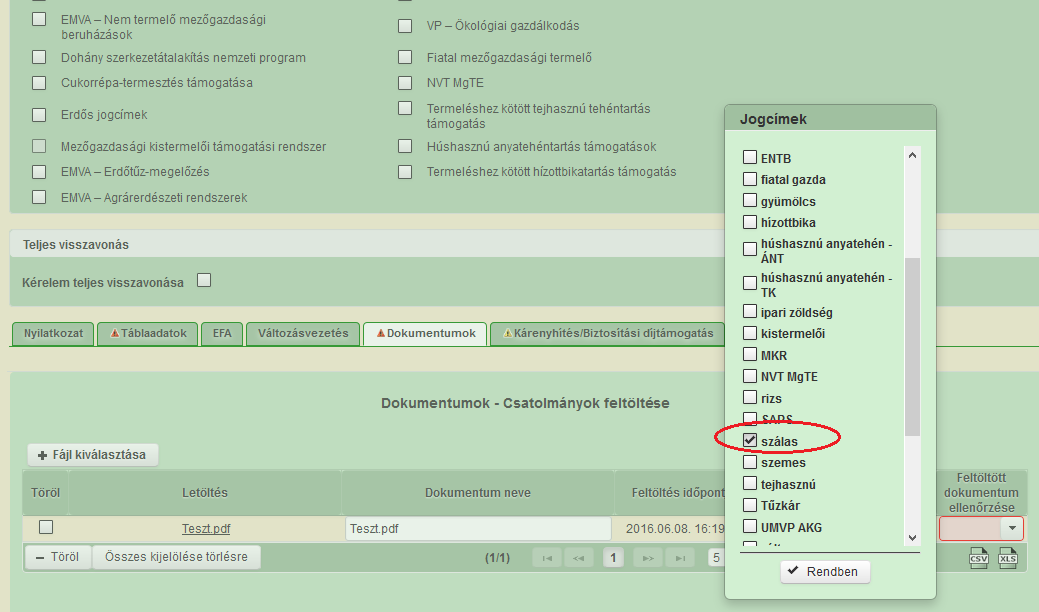Switch to the Változásvezetés tab
This screenshot has width=1039, height=612.
point(303,334)
